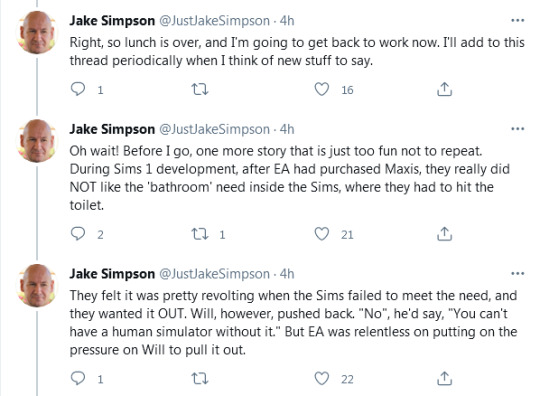Retweet the 'lunch is over' tweet

click(x=200, y=90)
